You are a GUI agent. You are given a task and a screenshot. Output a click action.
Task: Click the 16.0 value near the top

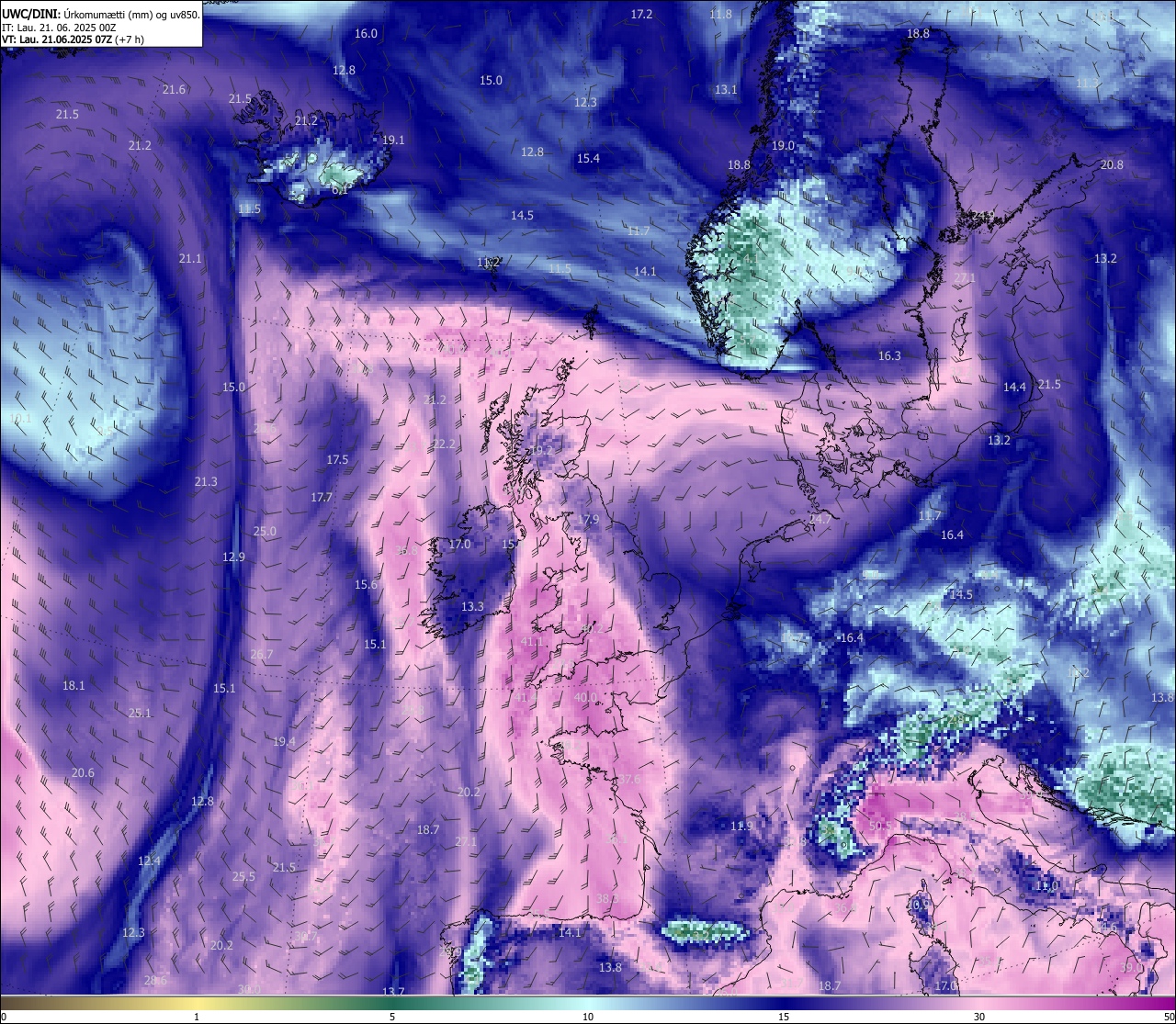point(366,33)
